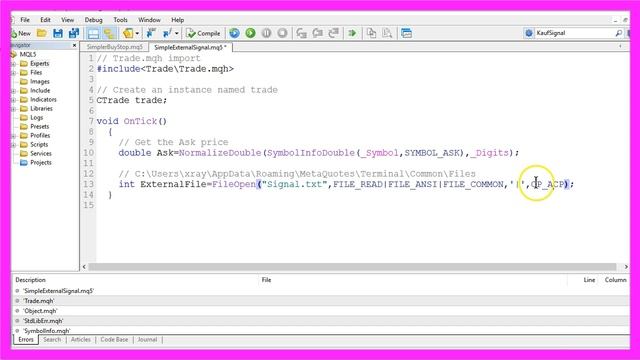Switch to the Search tab in toolbox
This screenshot has width=640, height=360.
pos(52,340)
